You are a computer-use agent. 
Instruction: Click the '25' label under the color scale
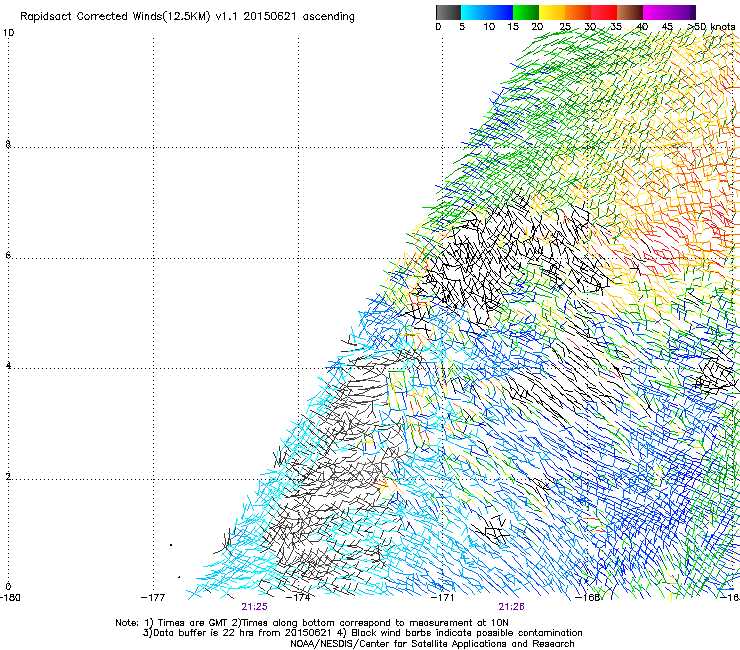(565, 27)
